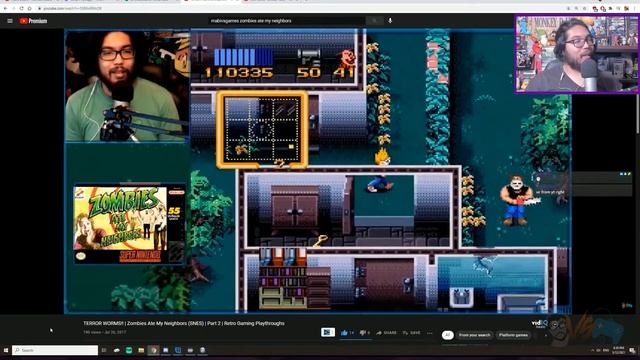This screenshot has height=360, width=640.
Task: Go to YouTube Premium home logo
Action: point(33,21)
